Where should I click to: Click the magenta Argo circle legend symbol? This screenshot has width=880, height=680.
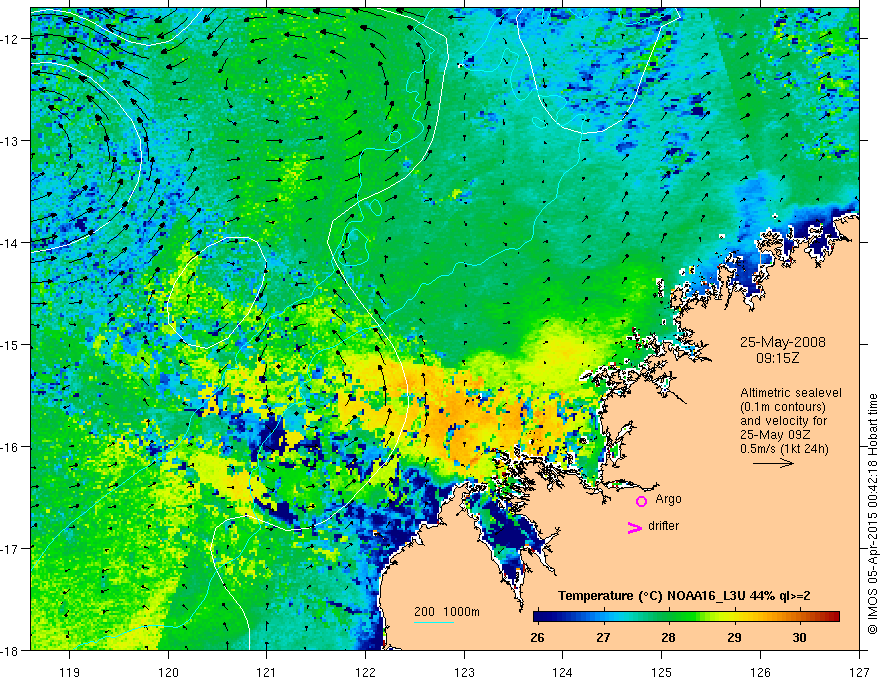641,501
